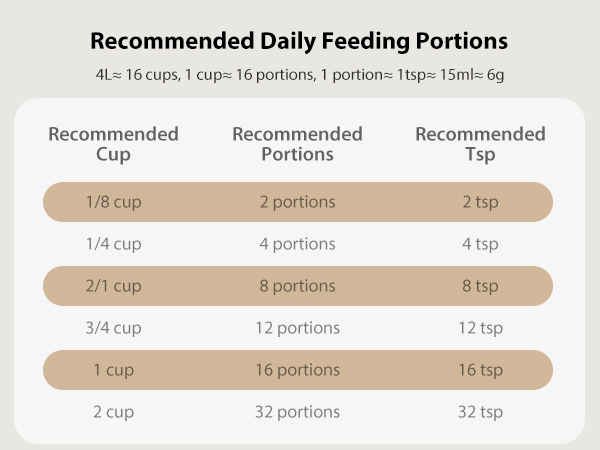Select the 1/4 cup cell
This screenshot has width=600, height=450.
tap(113, 244)
